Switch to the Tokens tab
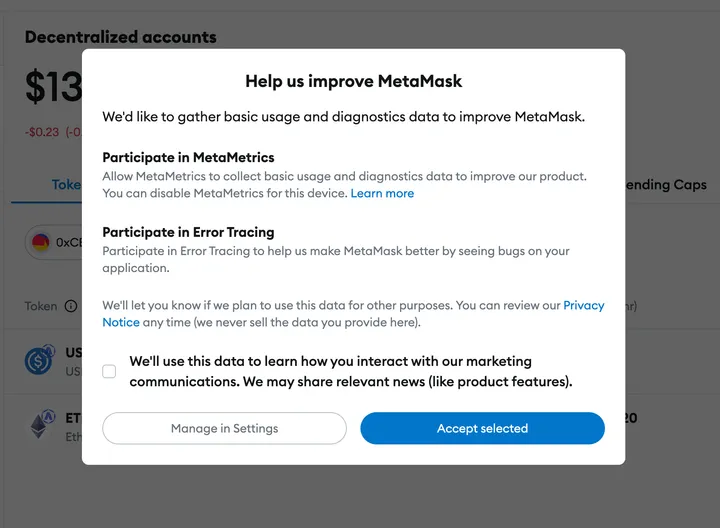Image resolution: width=720 pixels, height=528 pixels. pos(66,185)
